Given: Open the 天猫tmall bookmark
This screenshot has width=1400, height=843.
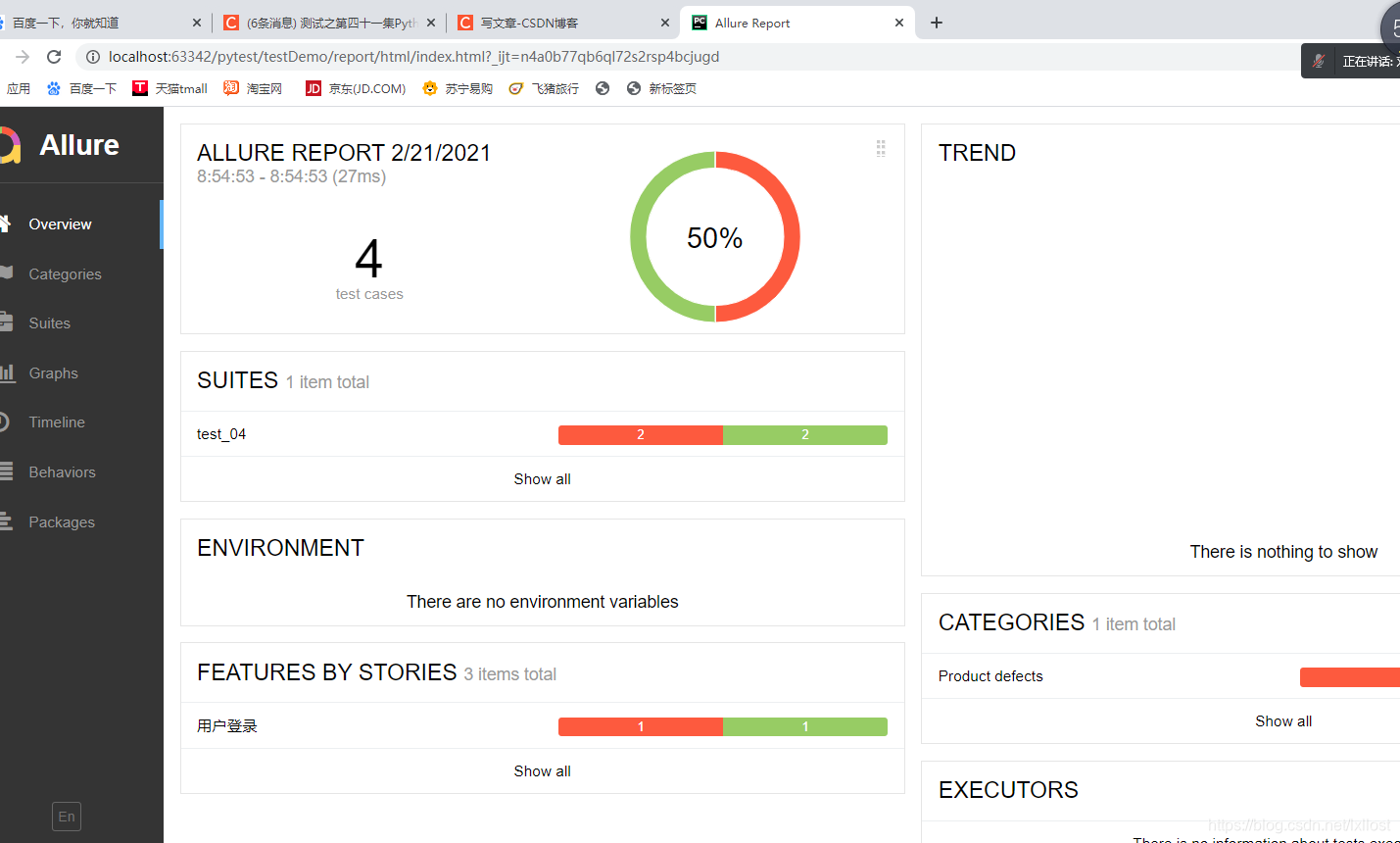Looking at the screenshot, I should [x=170, y=88].
